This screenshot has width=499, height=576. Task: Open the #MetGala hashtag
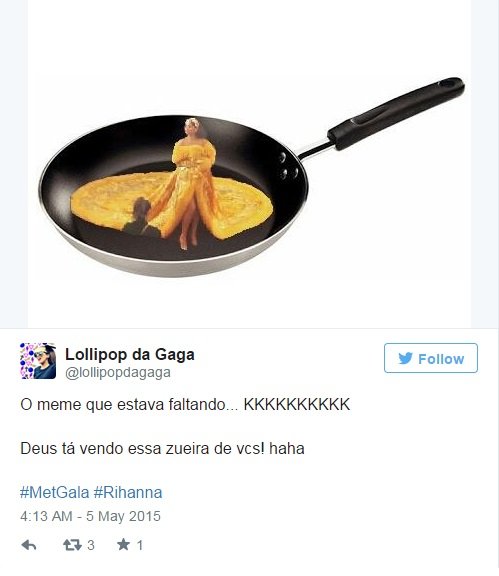(55, 493)
